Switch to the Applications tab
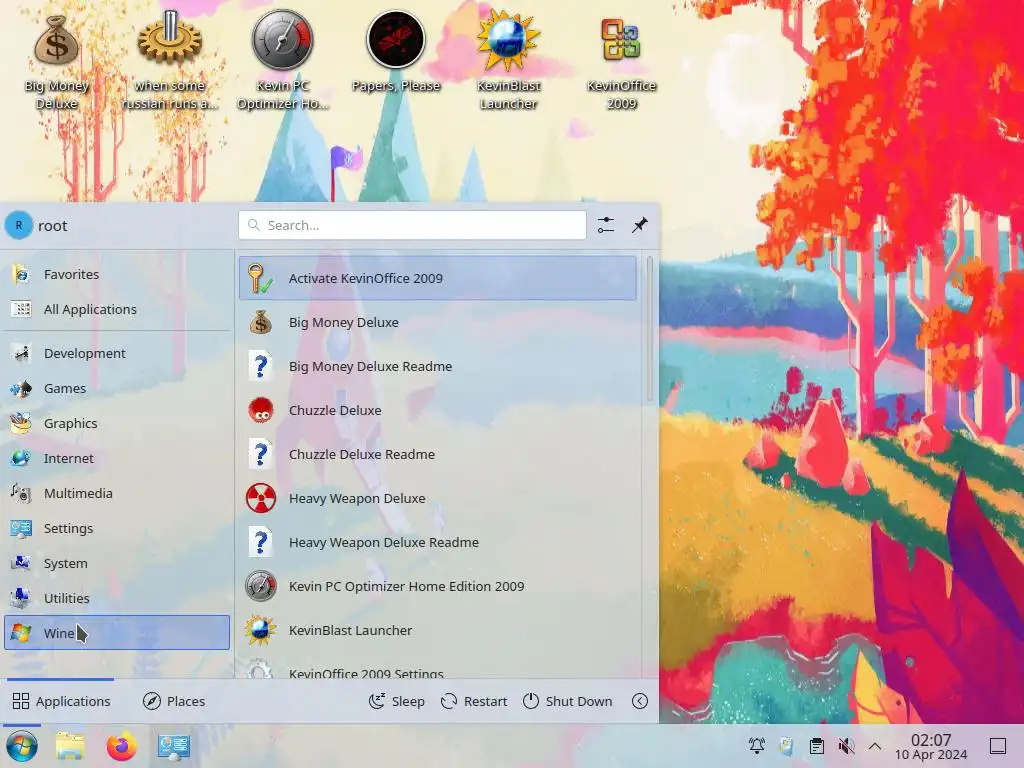Viewport: 1024px width, 768px height. [x=61, y=701]
